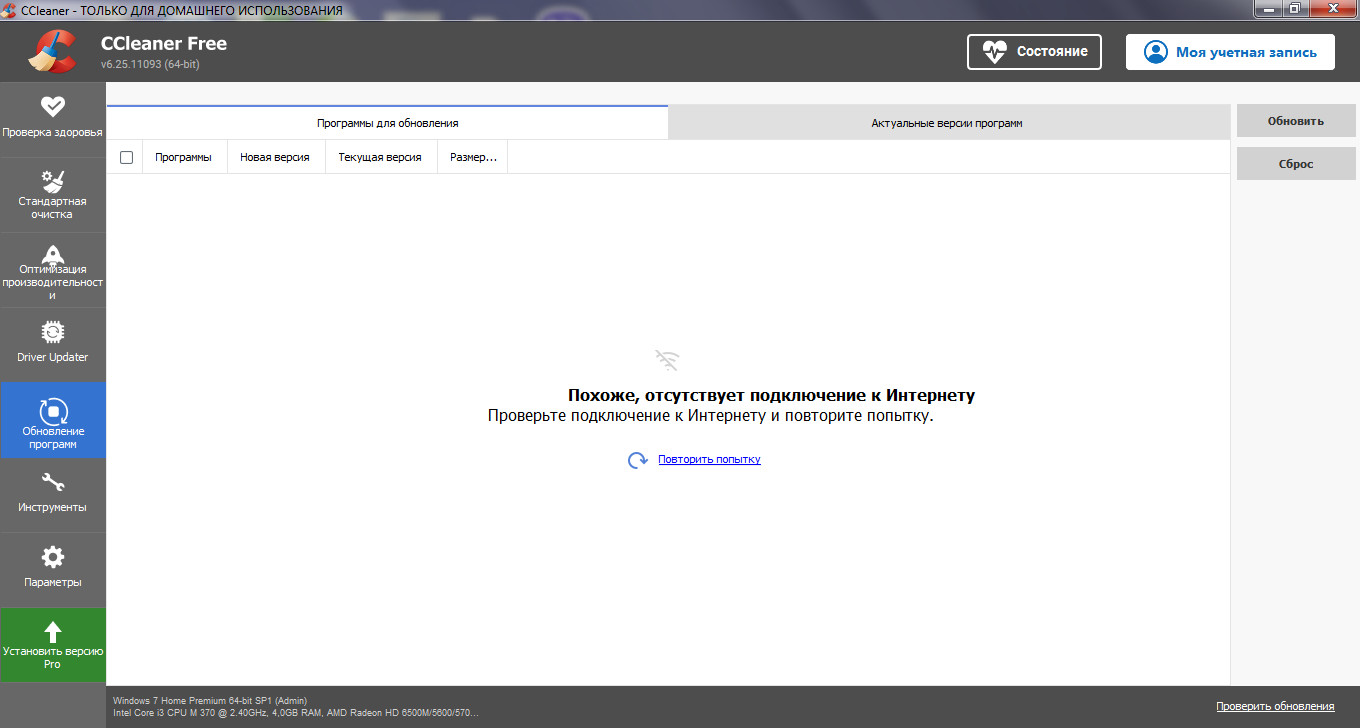1360x728 pixels.
Task: Open Инструменты wrench icon
Action: (x=53, y=483)
